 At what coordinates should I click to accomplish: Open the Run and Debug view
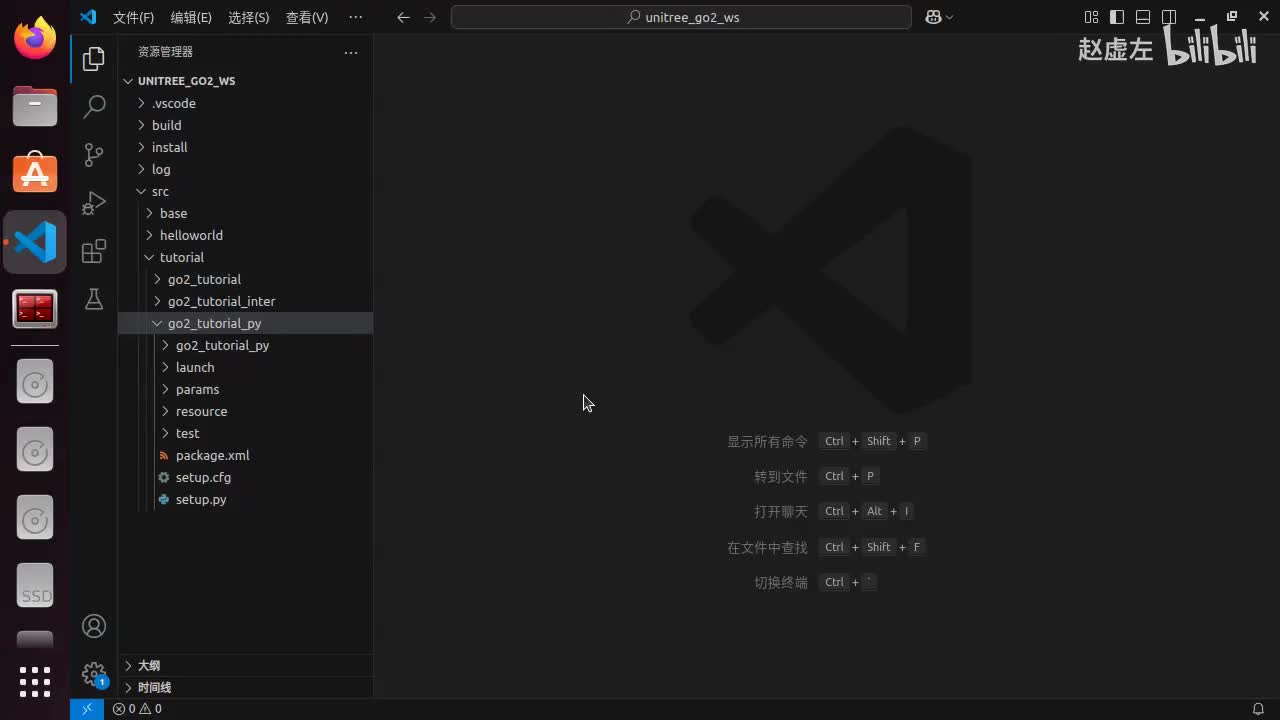click(94, 203)
